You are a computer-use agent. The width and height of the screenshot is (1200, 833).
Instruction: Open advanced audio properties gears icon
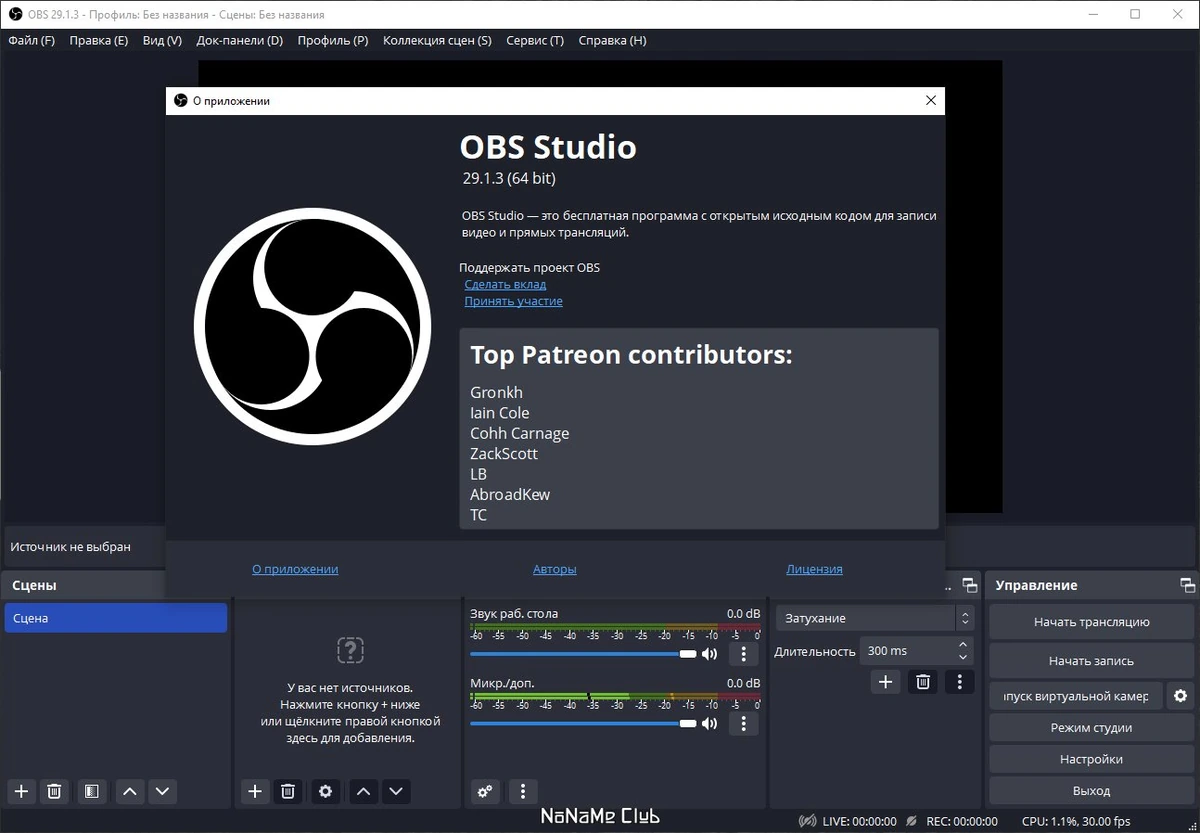485,791
